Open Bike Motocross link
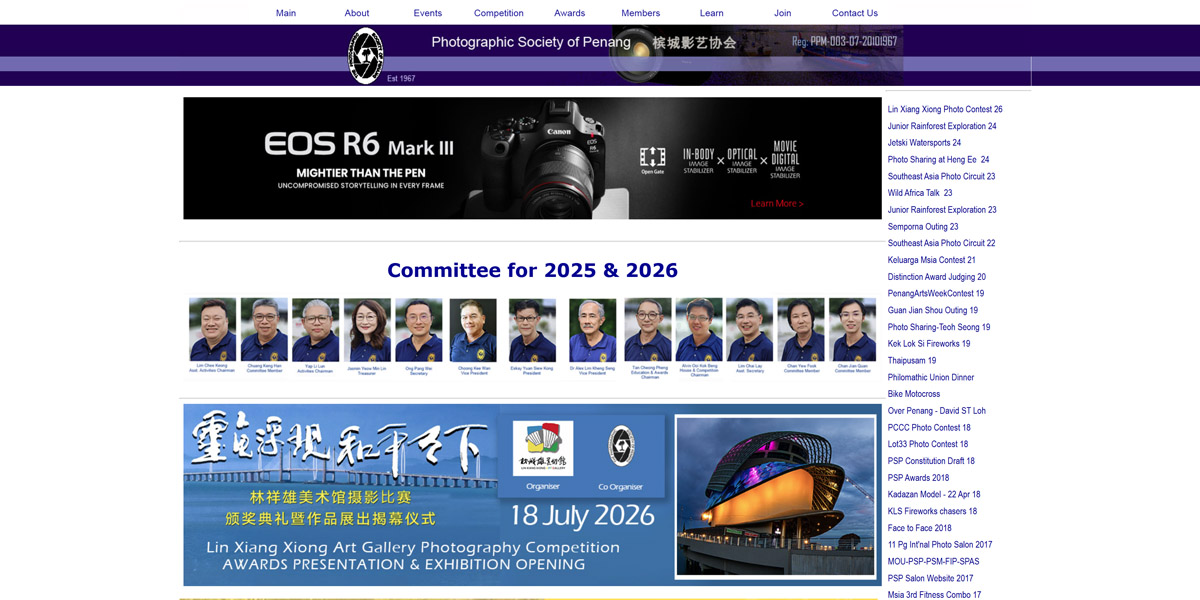This screenshot has width=1200, height=600. [x=914, y=394]
